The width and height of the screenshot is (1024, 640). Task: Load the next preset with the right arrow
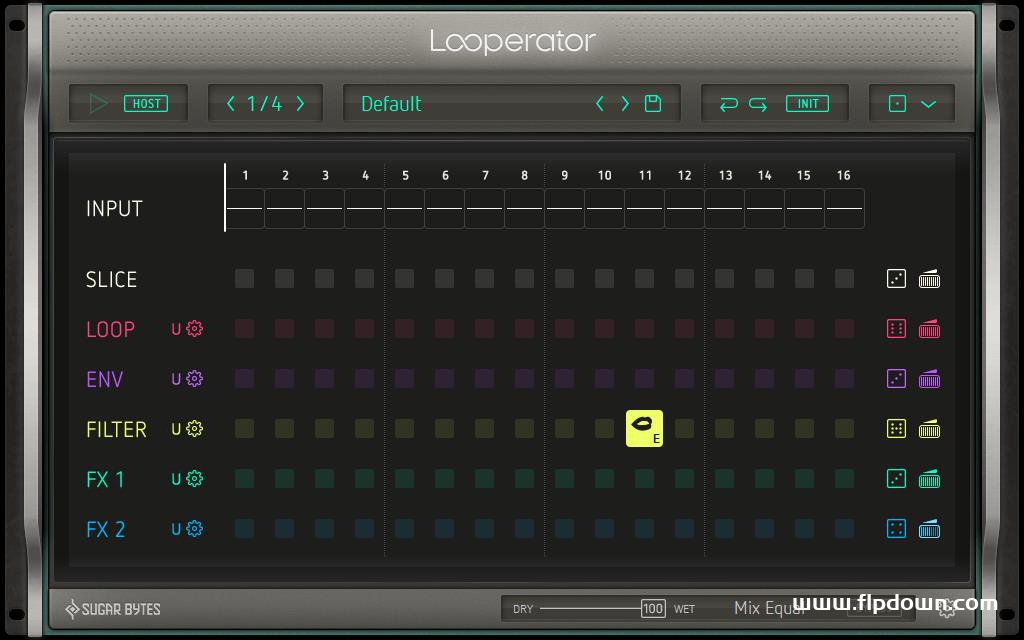click(625, 103)
